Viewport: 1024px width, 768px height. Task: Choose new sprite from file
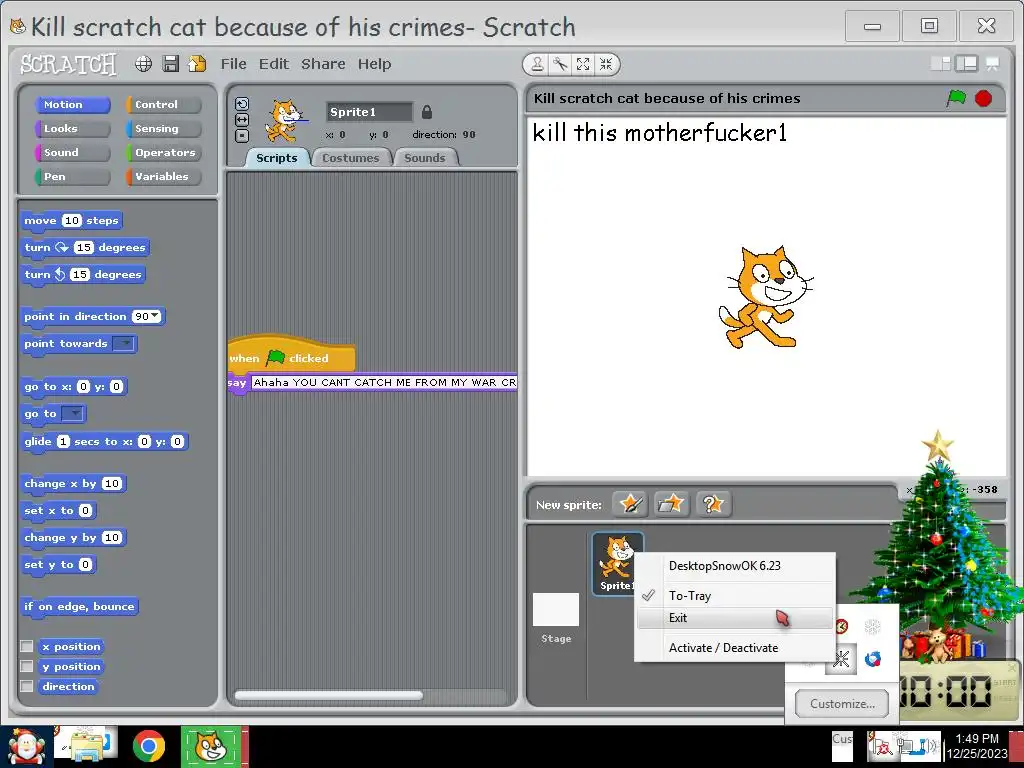coord(671,504)
